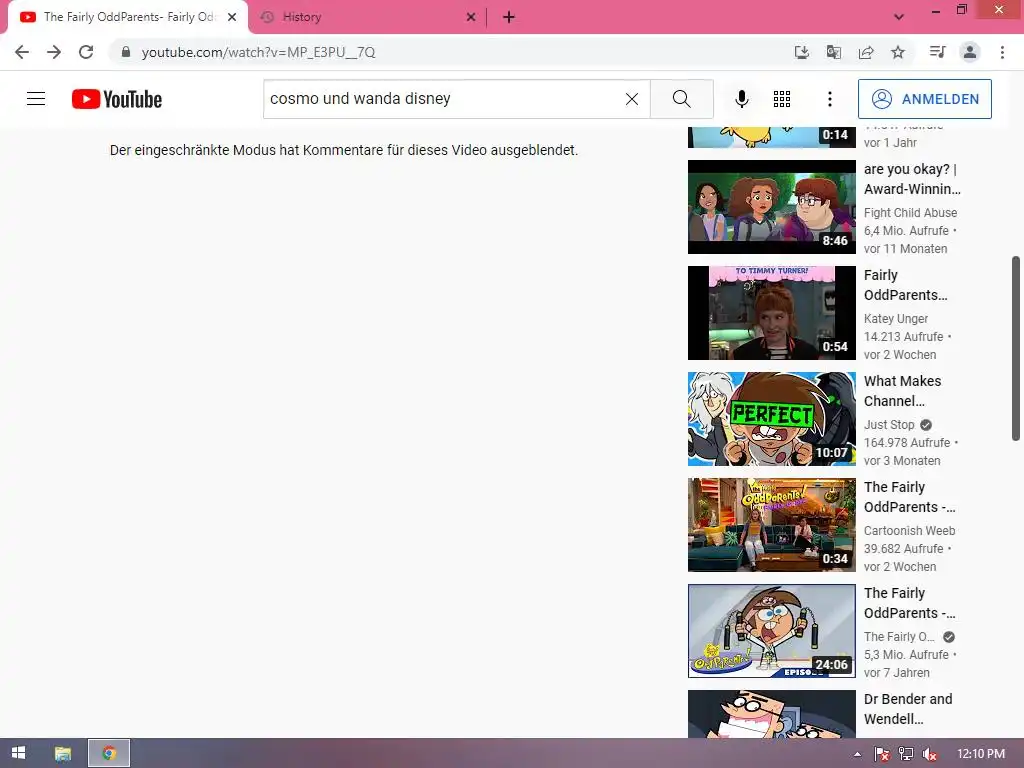Screen dimensions: 1024x768
Task: Select The Fairly OddParents YouTube tab
Action: click(128, 17)
